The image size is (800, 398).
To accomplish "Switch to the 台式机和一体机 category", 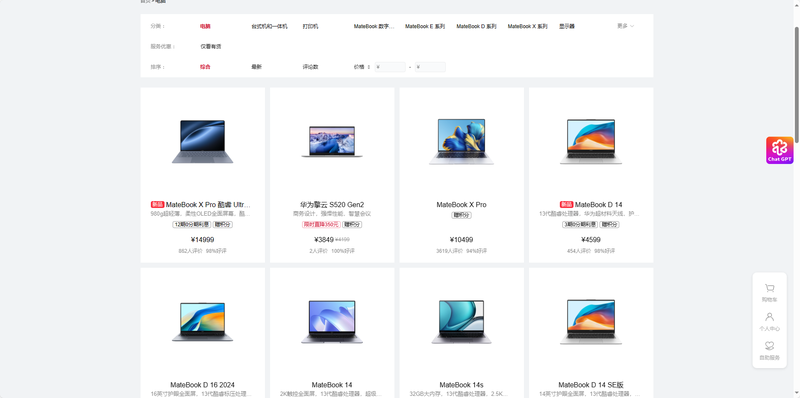I will 269,27.
